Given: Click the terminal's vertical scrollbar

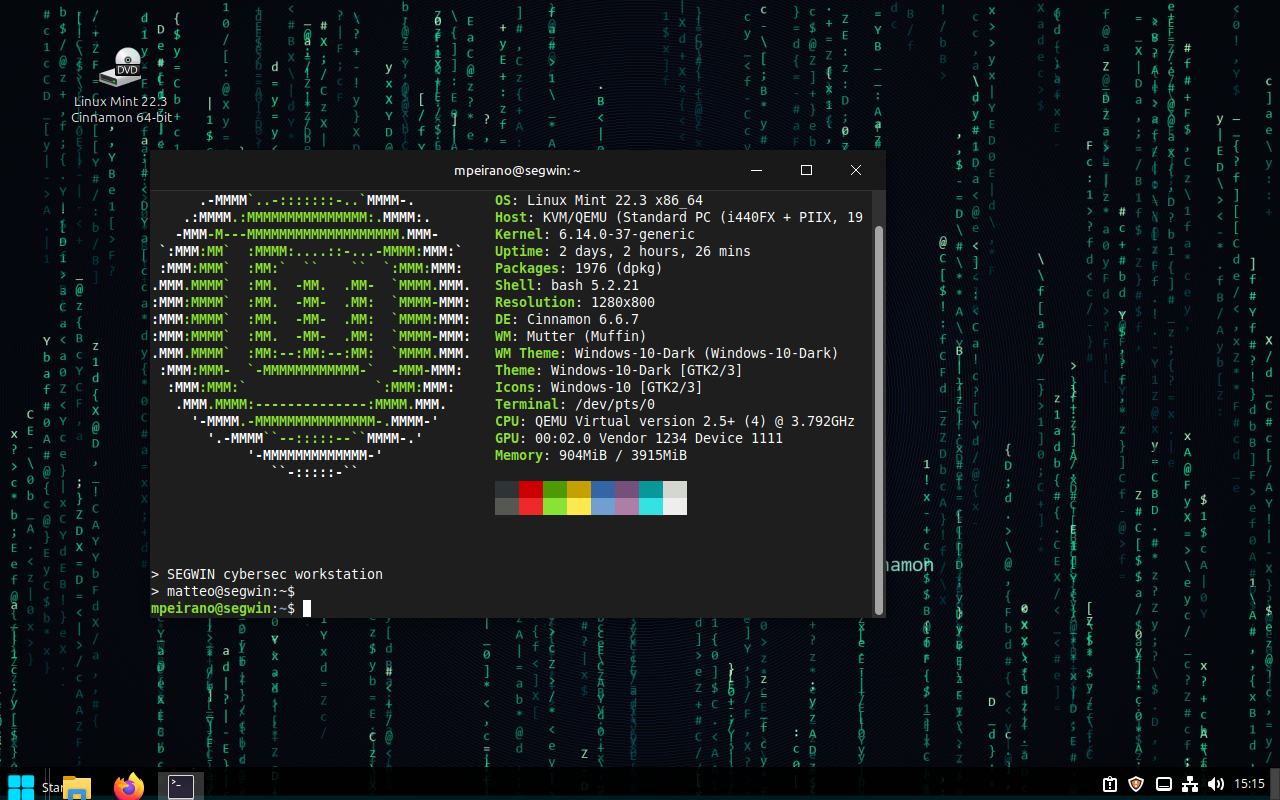Looking at the screenshot, I should tap(879, 419).
